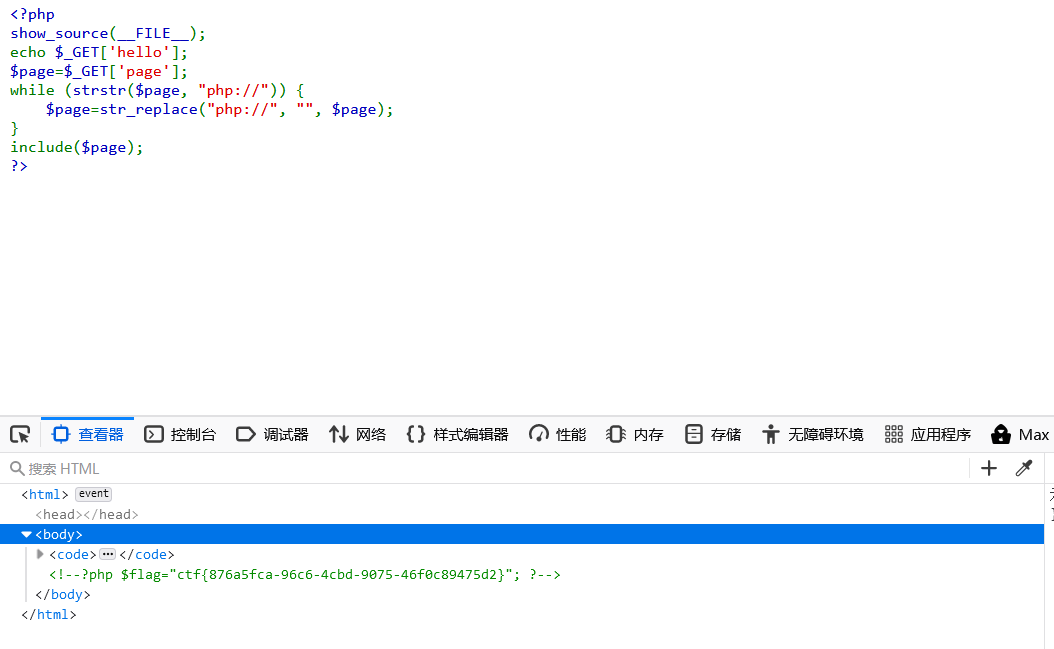The width and height of the screenshot is (1054, 649).
Task: Switch to the 存储 storage tab
Action: point(713,435)
